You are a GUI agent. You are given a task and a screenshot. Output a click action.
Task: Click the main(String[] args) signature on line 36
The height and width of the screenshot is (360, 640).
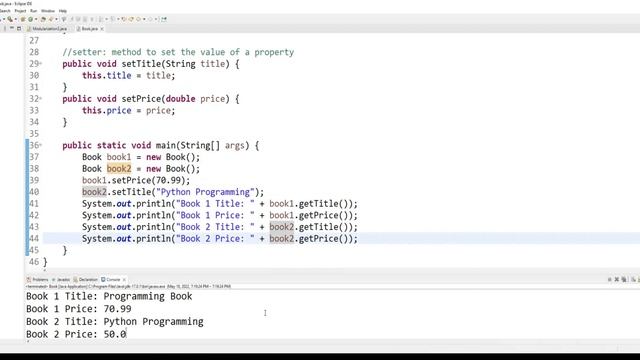pyautogui.click(x=202, y=145)
